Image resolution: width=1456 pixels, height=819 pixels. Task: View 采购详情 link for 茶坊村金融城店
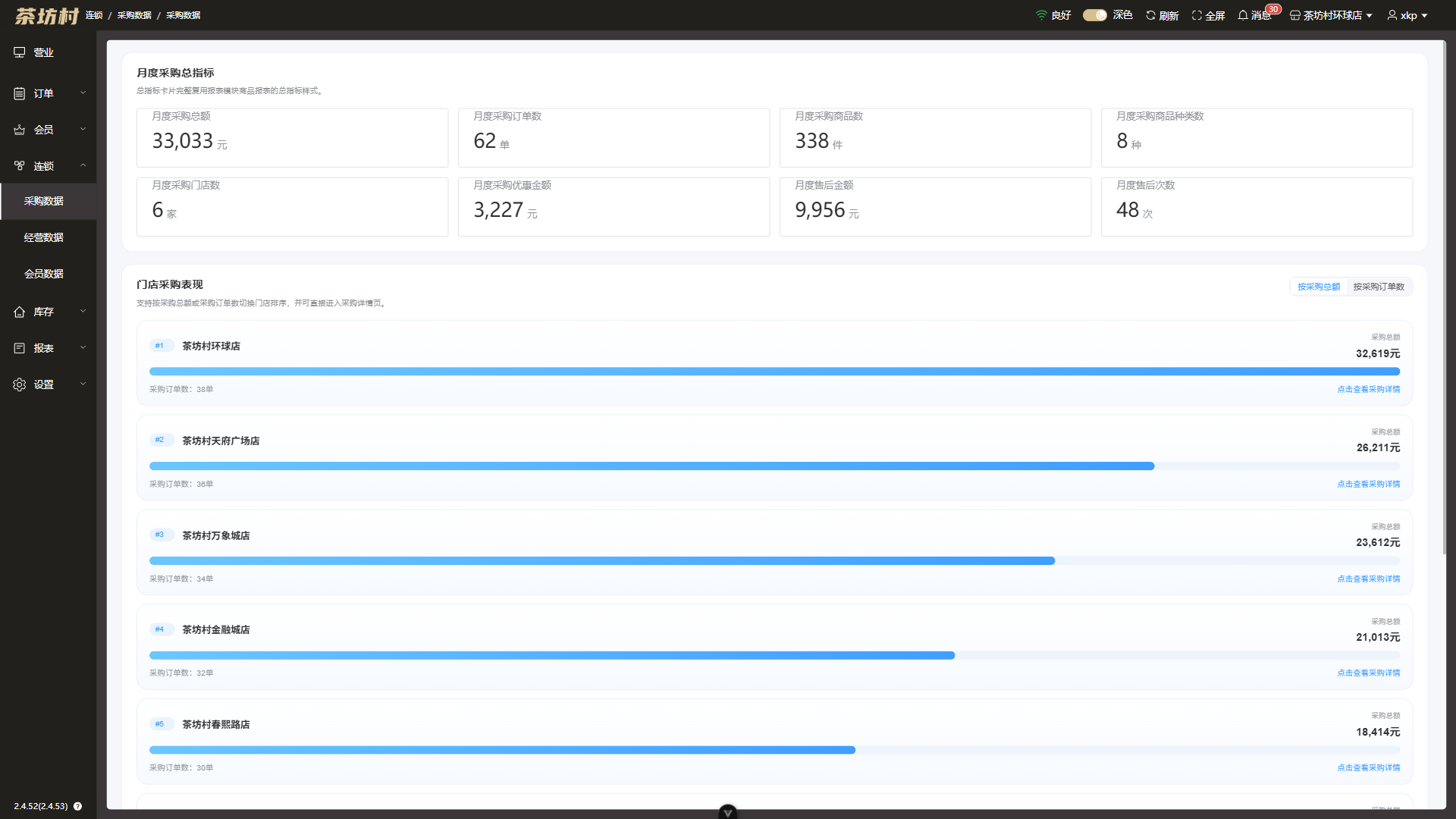point(1369,673)
